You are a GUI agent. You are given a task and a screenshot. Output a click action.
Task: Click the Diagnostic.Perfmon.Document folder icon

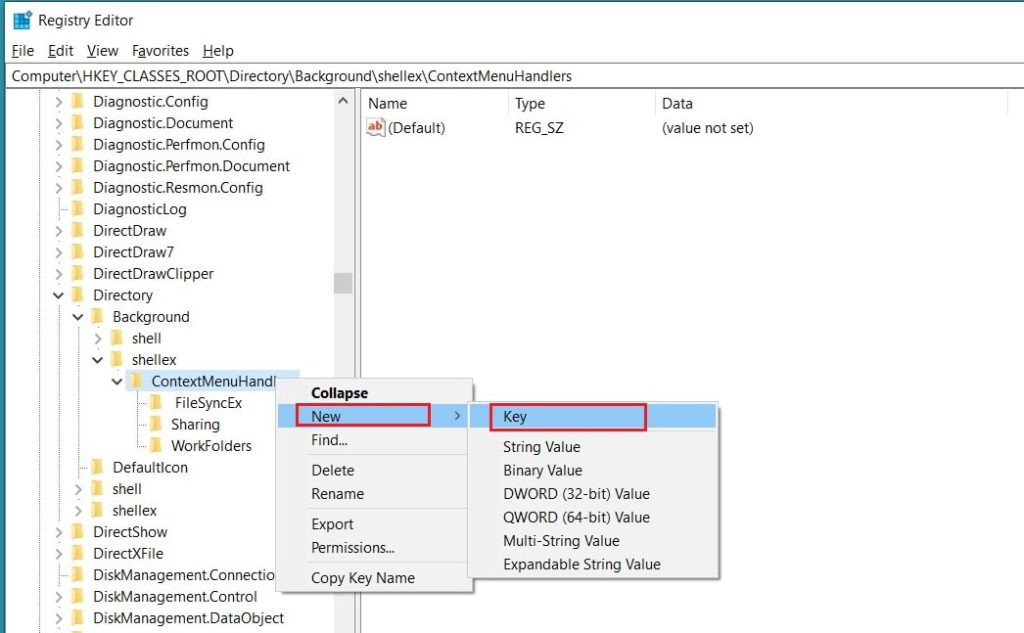click(x=77, y=166)
